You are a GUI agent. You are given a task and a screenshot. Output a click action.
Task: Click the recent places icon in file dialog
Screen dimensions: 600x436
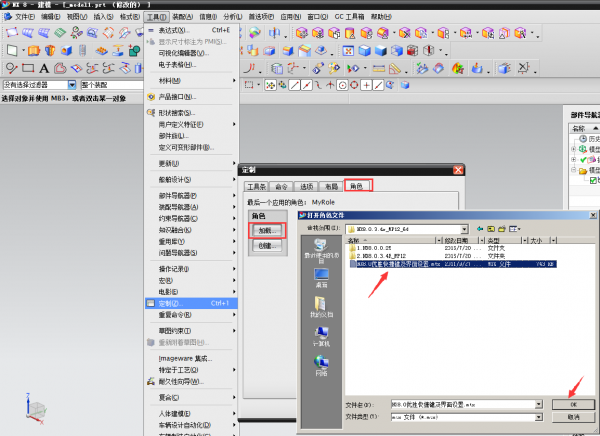click(x=321, y=245)
